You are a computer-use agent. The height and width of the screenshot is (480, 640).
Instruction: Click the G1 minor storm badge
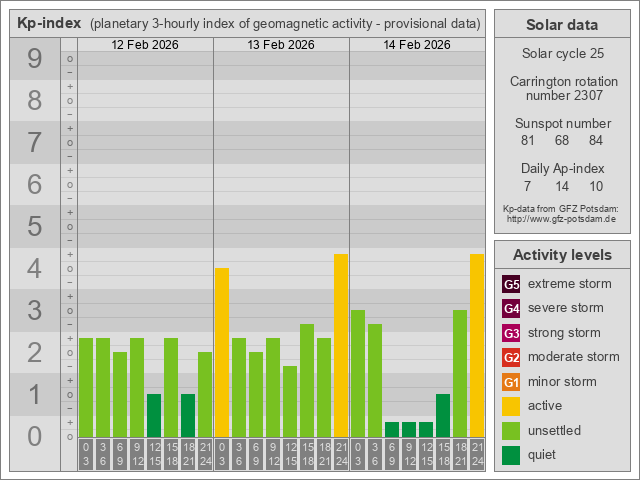(x=511, y=382)
